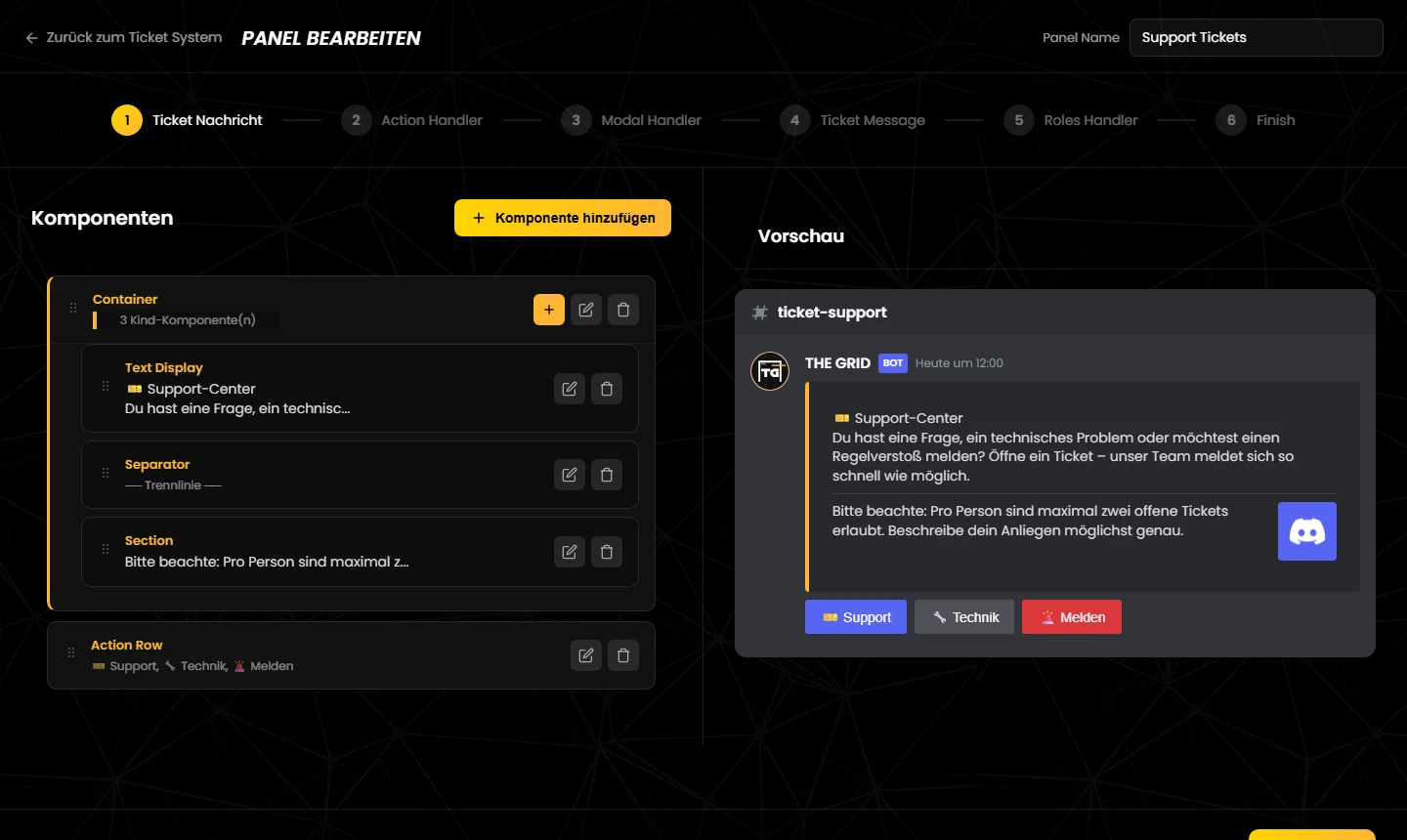Image resolution: width=1407 pixels, height=840 pixels.
Task: Delete the Separator component
Action: 607,475
